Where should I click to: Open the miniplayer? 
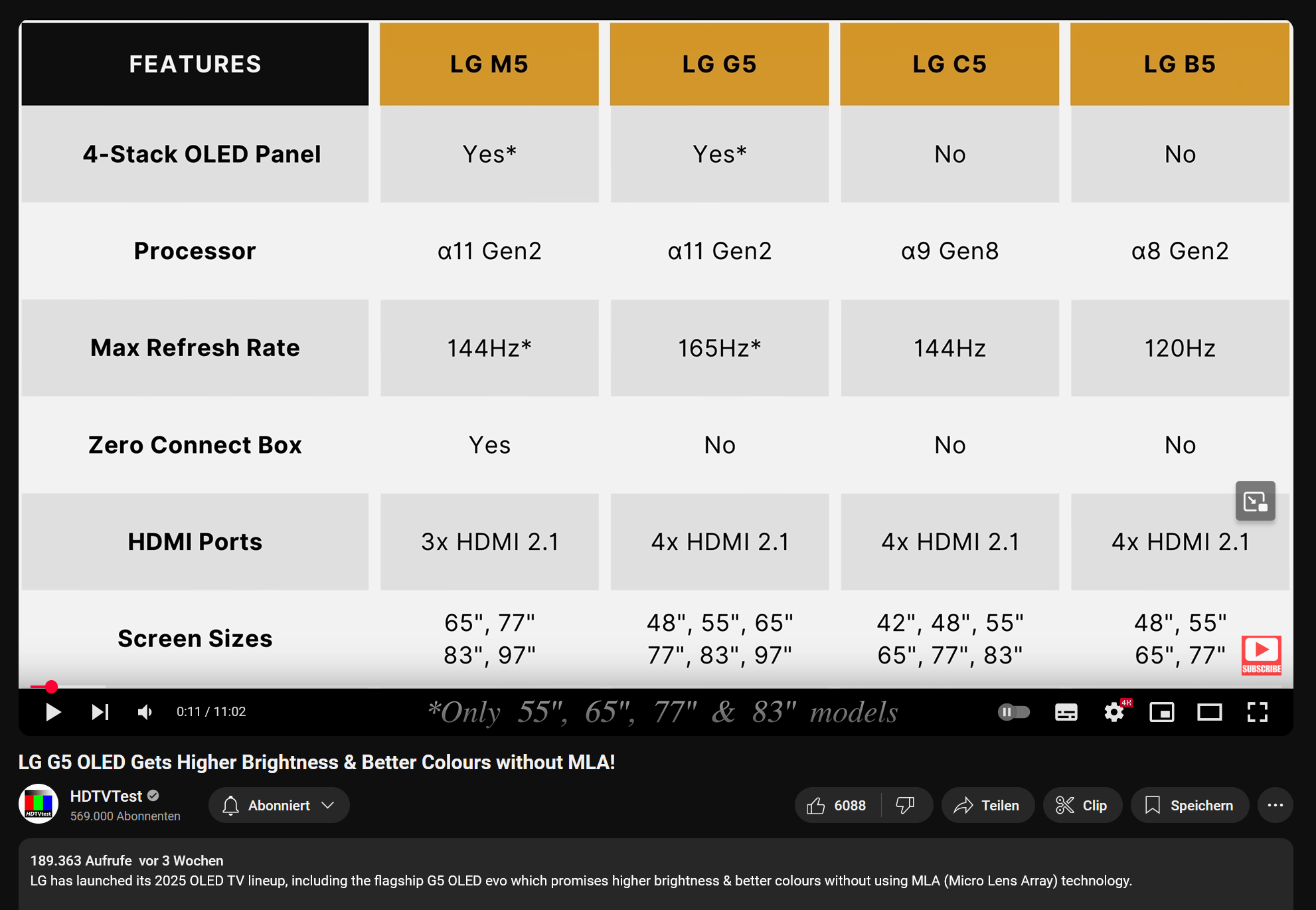1163,711
